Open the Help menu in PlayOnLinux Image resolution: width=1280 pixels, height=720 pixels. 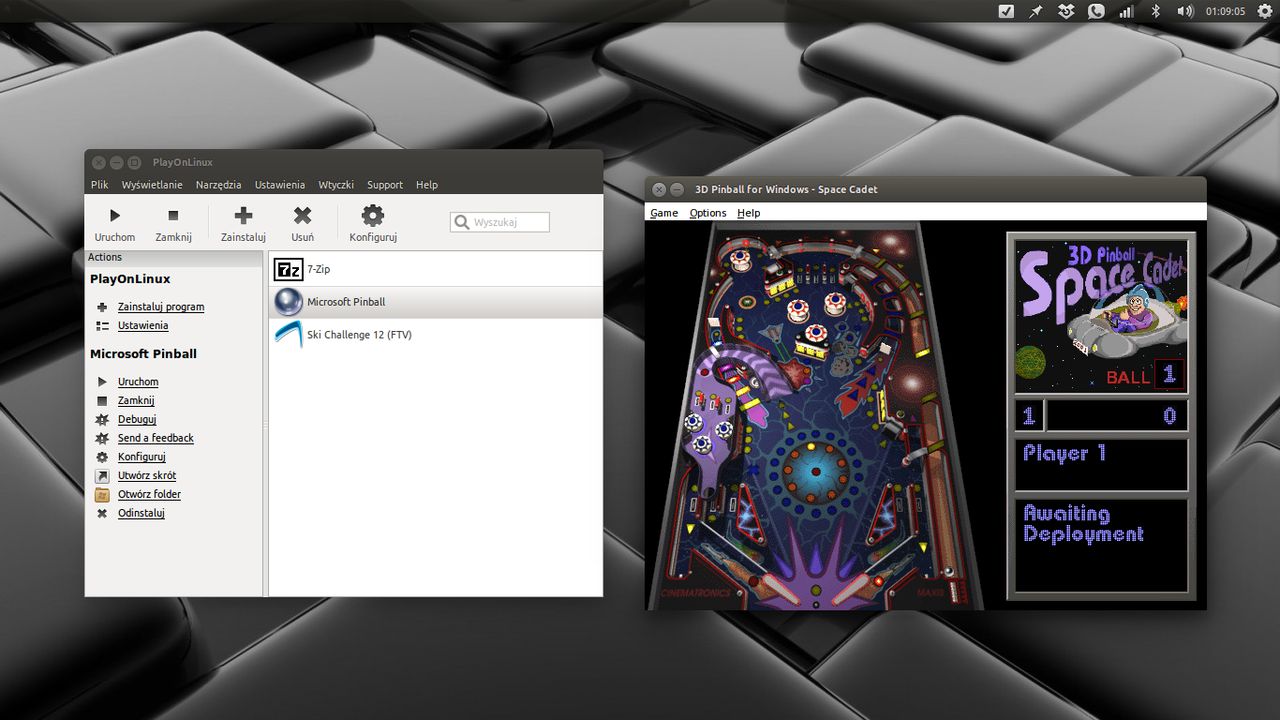coord(427,185)
